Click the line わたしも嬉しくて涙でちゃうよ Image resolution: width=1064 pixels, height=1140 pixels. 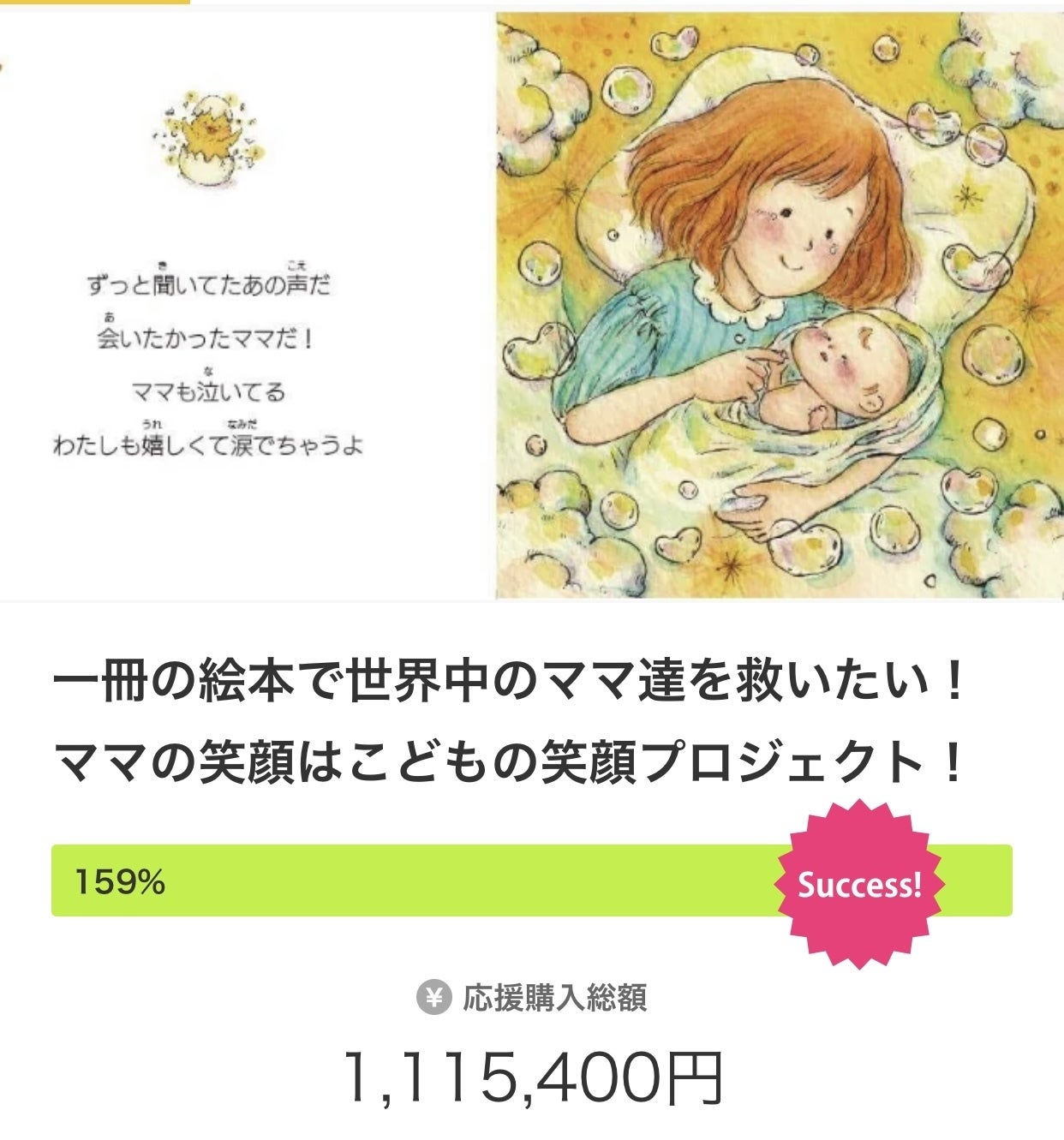[x=208, y=446]
